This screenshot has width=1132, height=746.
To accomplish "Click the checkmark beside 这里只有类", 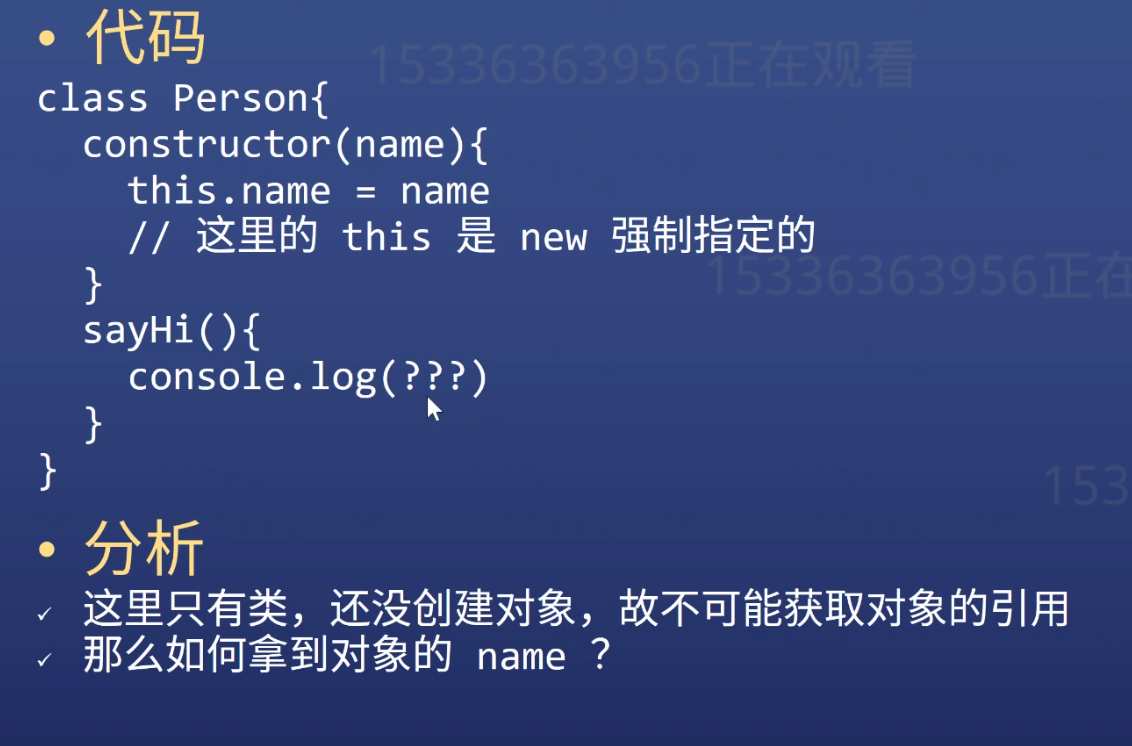I will [45, 614].
